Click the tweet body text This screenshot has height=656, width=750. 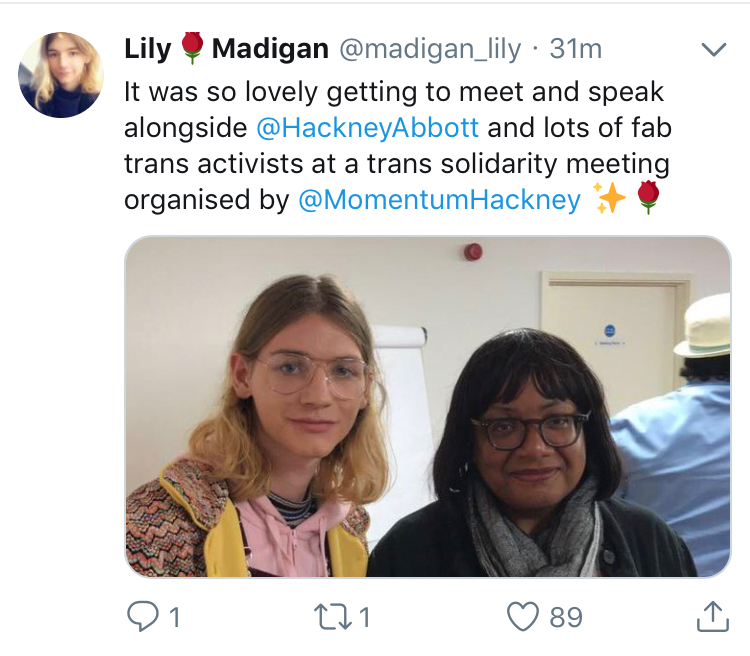pyautogui.click(x=398, y=145)
